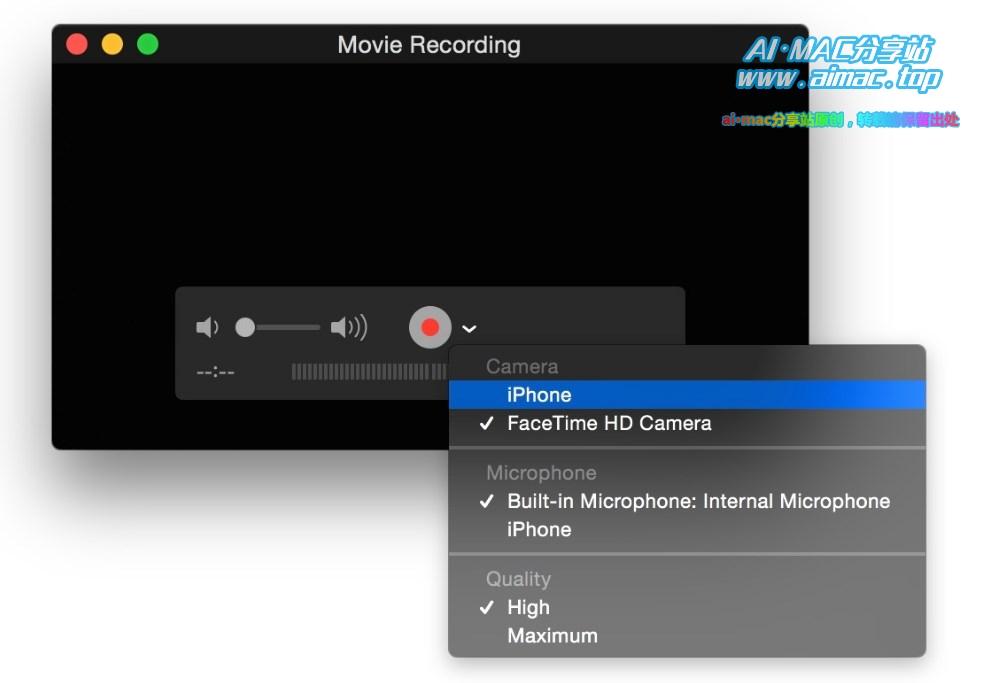Set recording quality to Maximum
The width and height of the screenshot is (995, 683).
click(687, 635)
